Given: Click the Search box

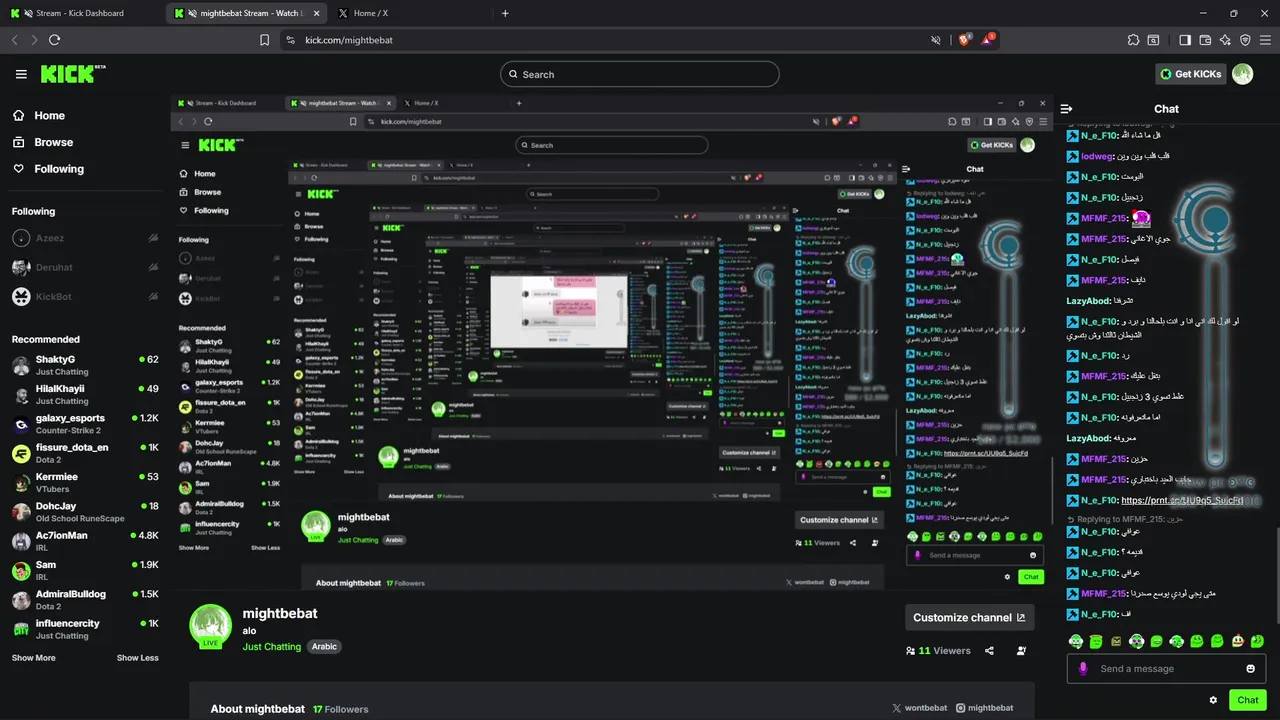Looking at the screenshot, I should [640, 74].
